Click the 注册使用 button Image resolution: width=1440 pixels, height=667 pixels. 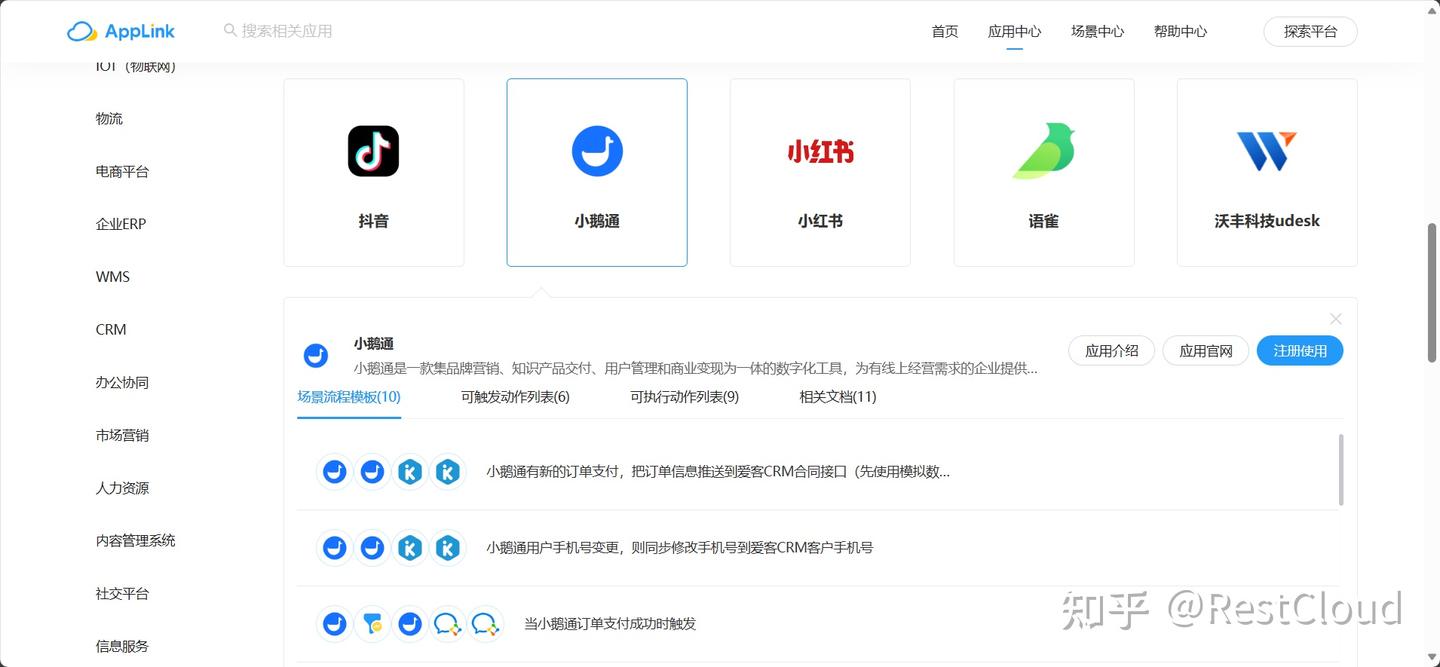tap(1300, 350)
